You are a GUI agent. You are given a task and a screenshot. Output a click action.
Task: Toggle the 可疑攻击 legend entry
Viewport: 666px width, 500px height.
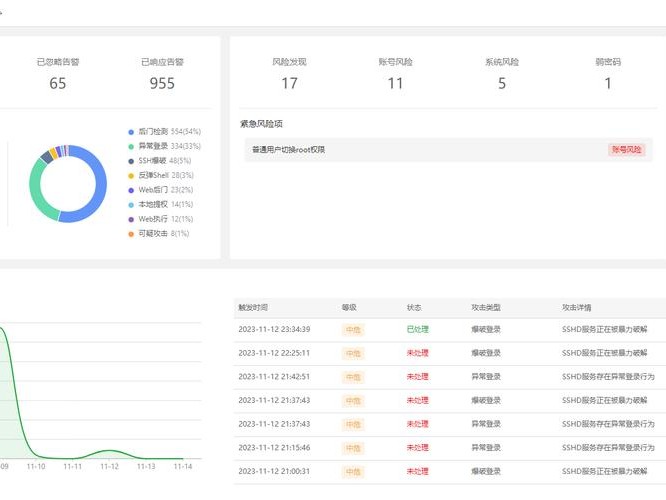click(158, 234)
